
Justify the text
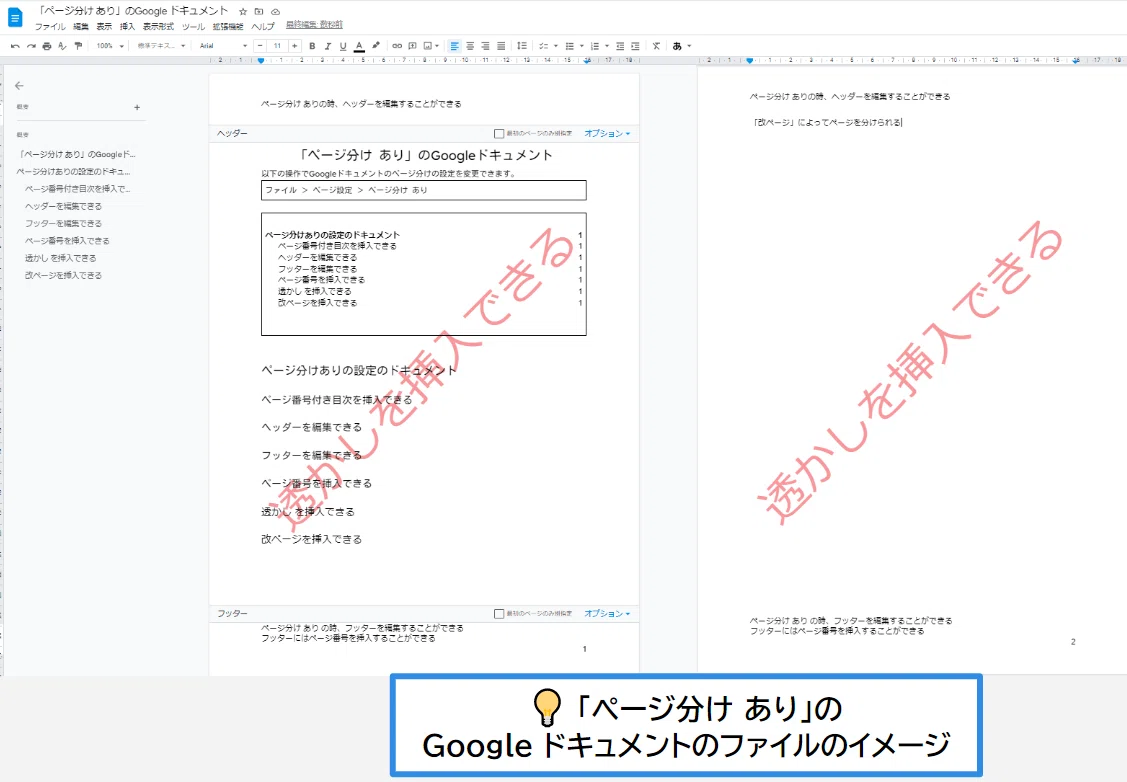click(501, 46)
